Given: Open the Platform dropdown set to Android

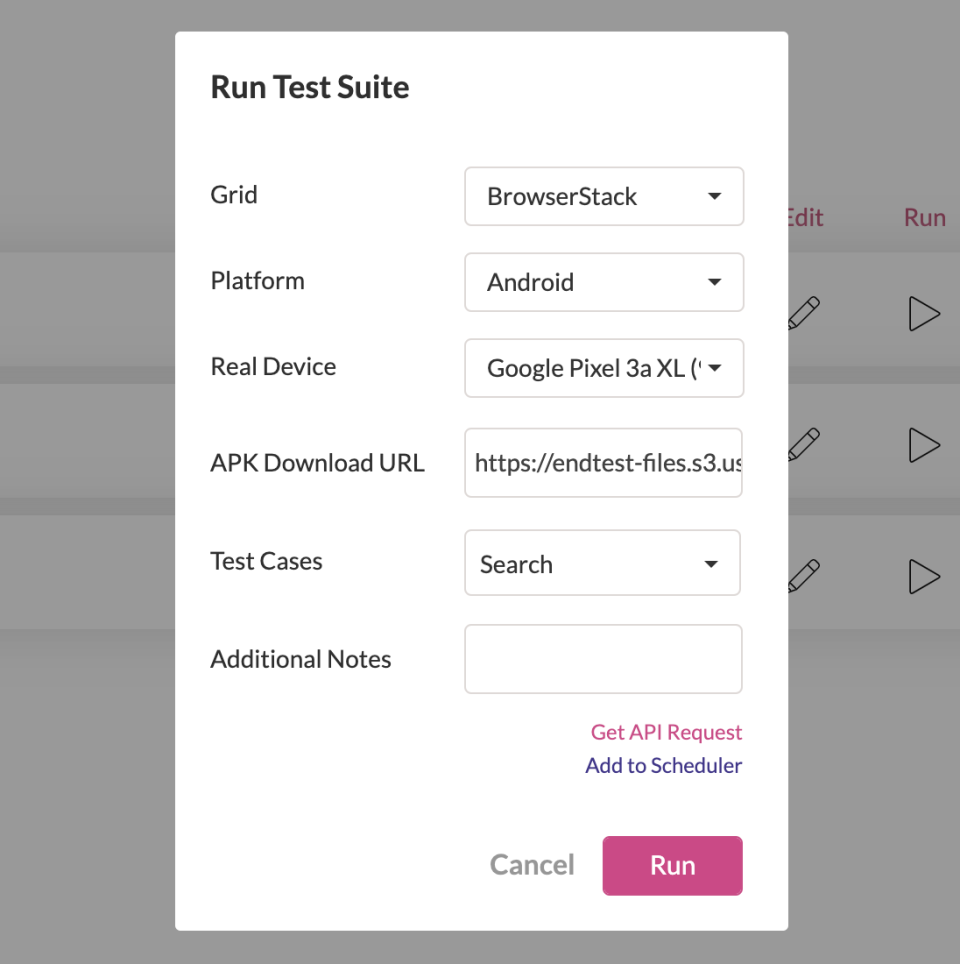Looking at the screenshot, I should 604,282.
